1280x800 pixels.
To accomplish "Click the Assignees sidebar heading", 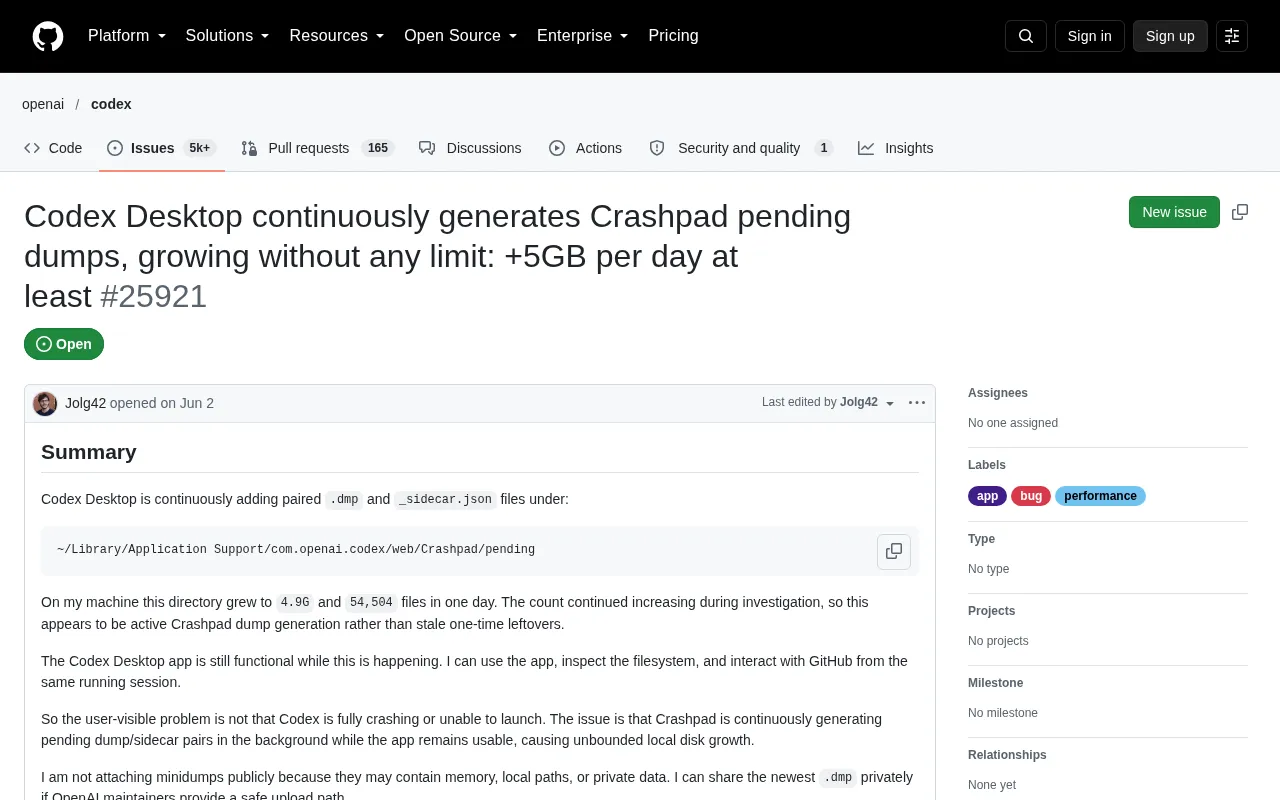I will point(998,393).
